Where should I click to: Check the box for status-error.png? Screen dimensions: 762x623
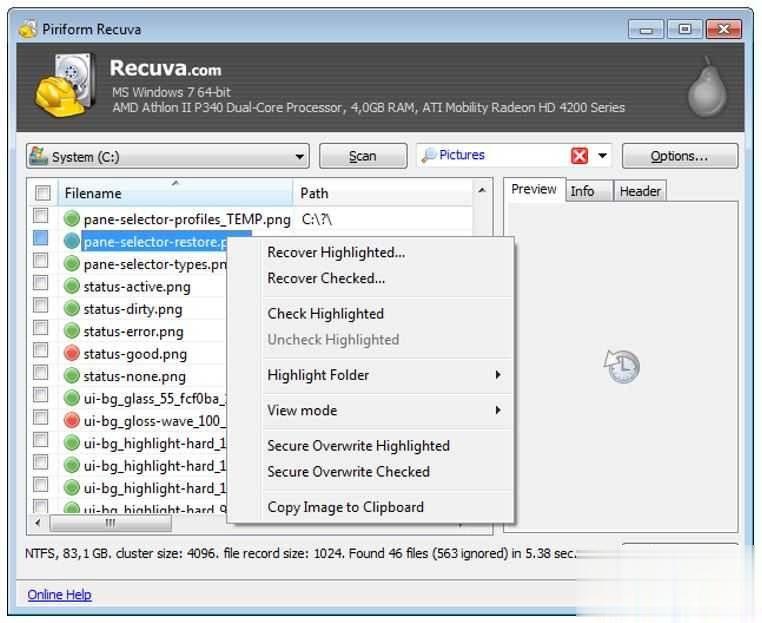(40, 328)
